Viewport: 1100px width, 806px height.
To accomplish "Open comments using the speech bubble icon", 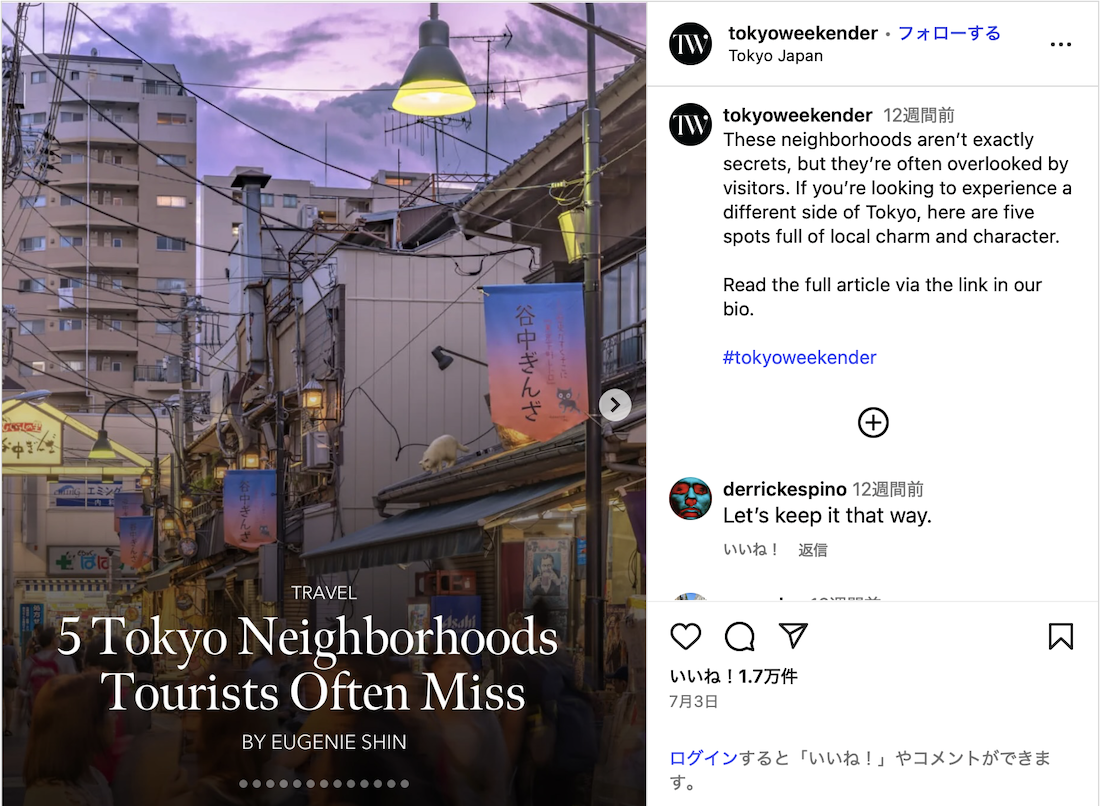I will point(739,636).
